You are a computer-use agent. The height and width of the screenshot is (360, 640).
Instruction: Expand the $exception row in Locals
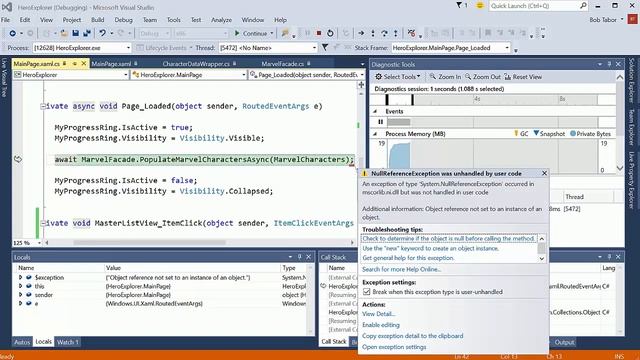point(20,278)
